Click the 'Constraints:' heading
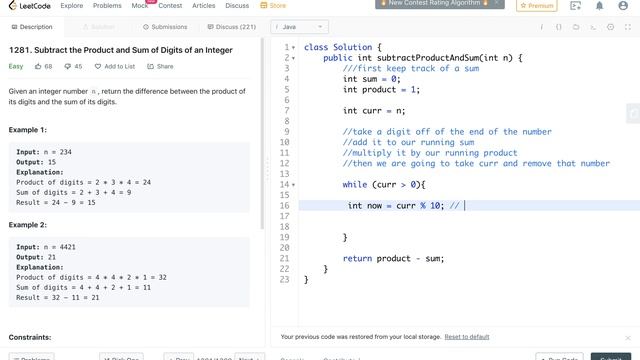640x360 pixels. [30, 337]
